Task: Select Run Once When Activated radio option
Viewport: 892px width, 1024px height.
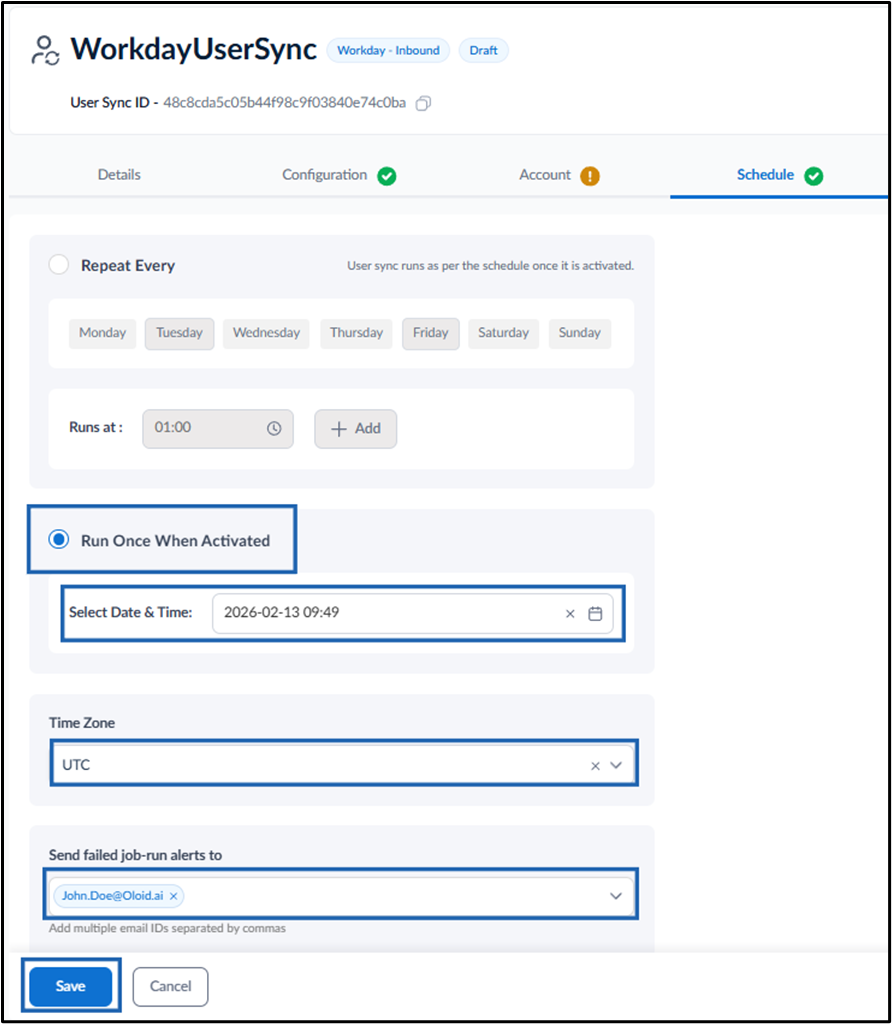Action: pyautogui.click(x=59, y=539)
